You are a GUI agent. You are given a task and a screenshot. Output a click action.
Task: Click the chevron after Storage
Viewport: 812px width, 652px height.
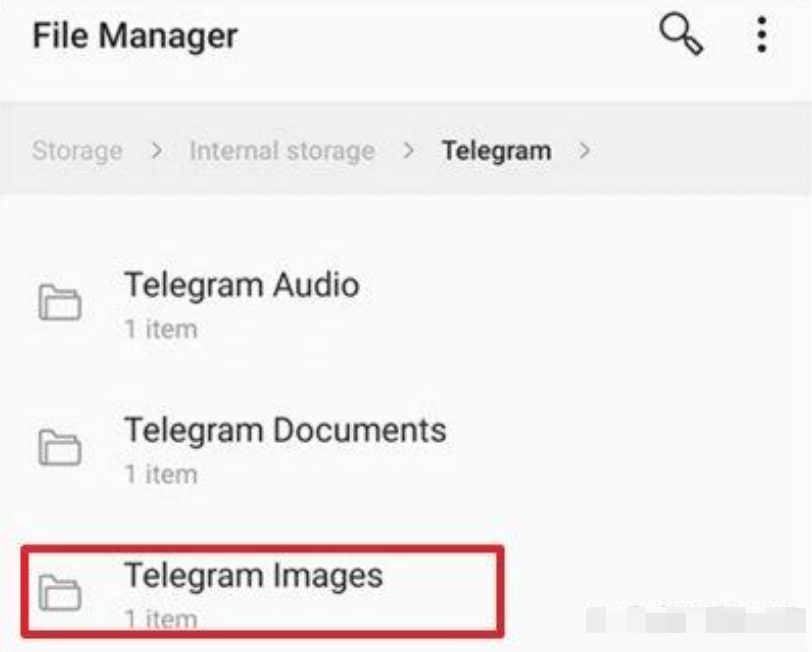click(x=156, y=151)
